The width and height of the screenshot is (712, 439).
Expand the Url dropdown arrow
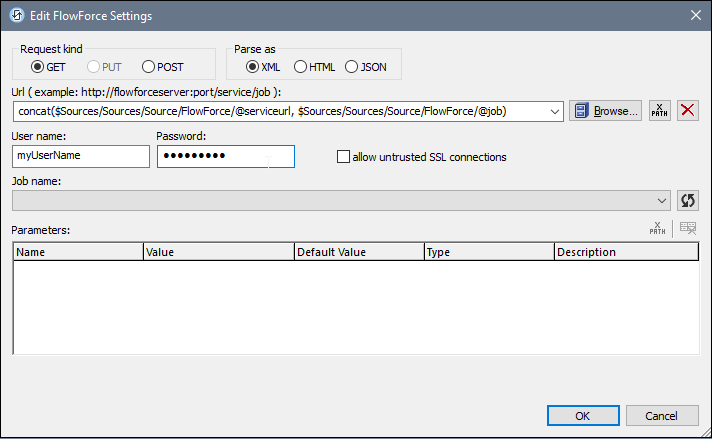[x=555, y=111]
